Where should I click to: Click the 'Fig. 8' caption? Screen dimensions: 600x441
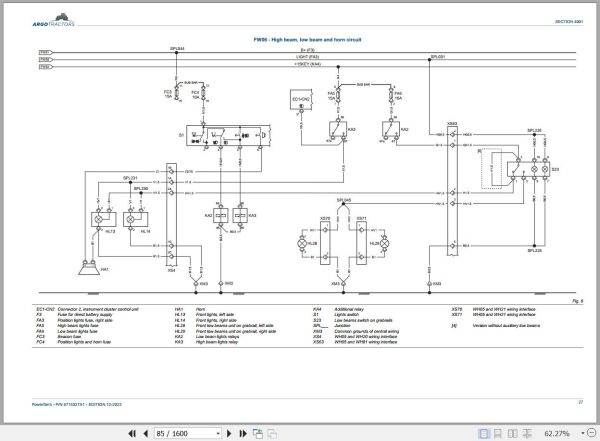(x=578, y=301)
